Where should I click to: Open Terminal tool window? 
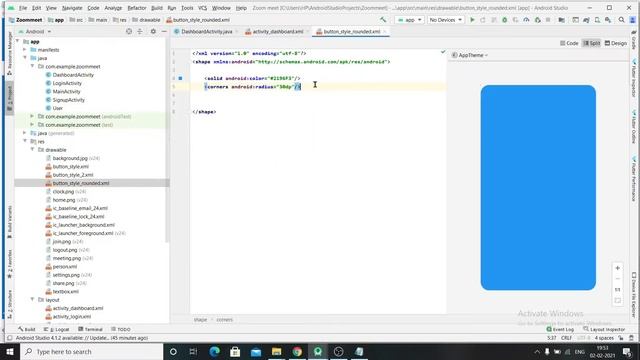pos(90,329)
